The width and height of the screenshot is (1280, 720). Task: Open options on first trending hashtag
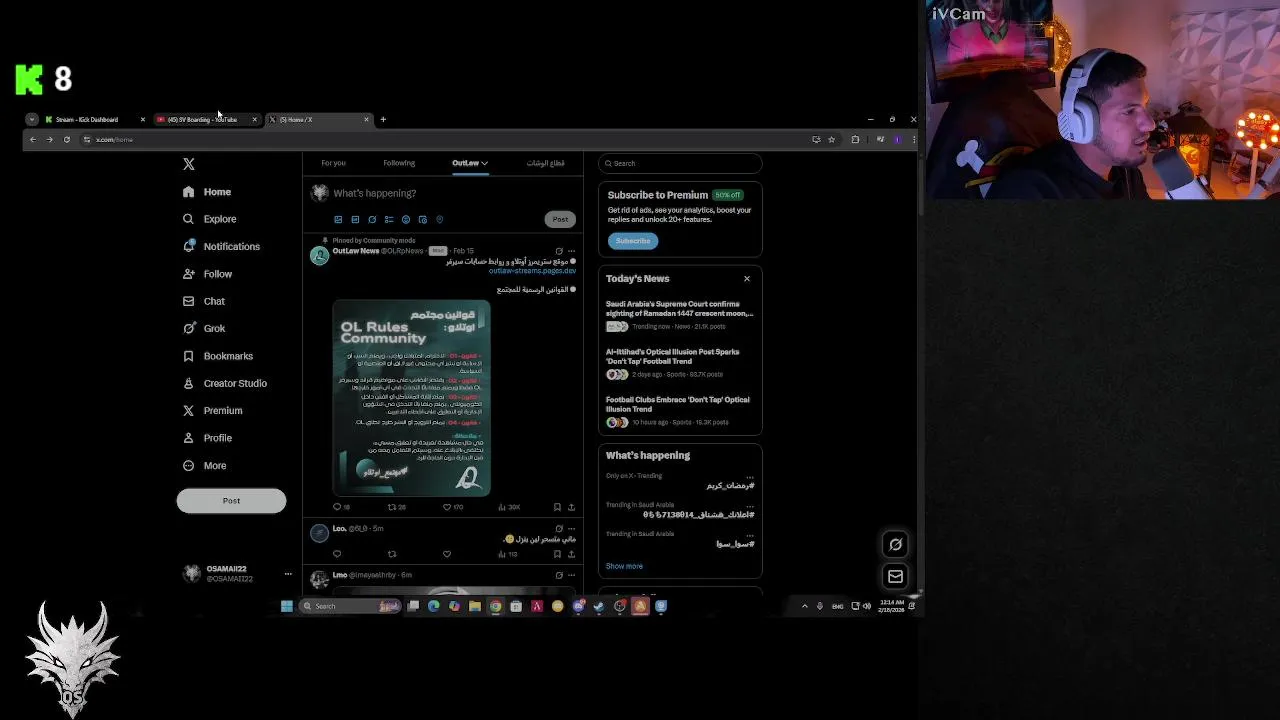point(750,476)
